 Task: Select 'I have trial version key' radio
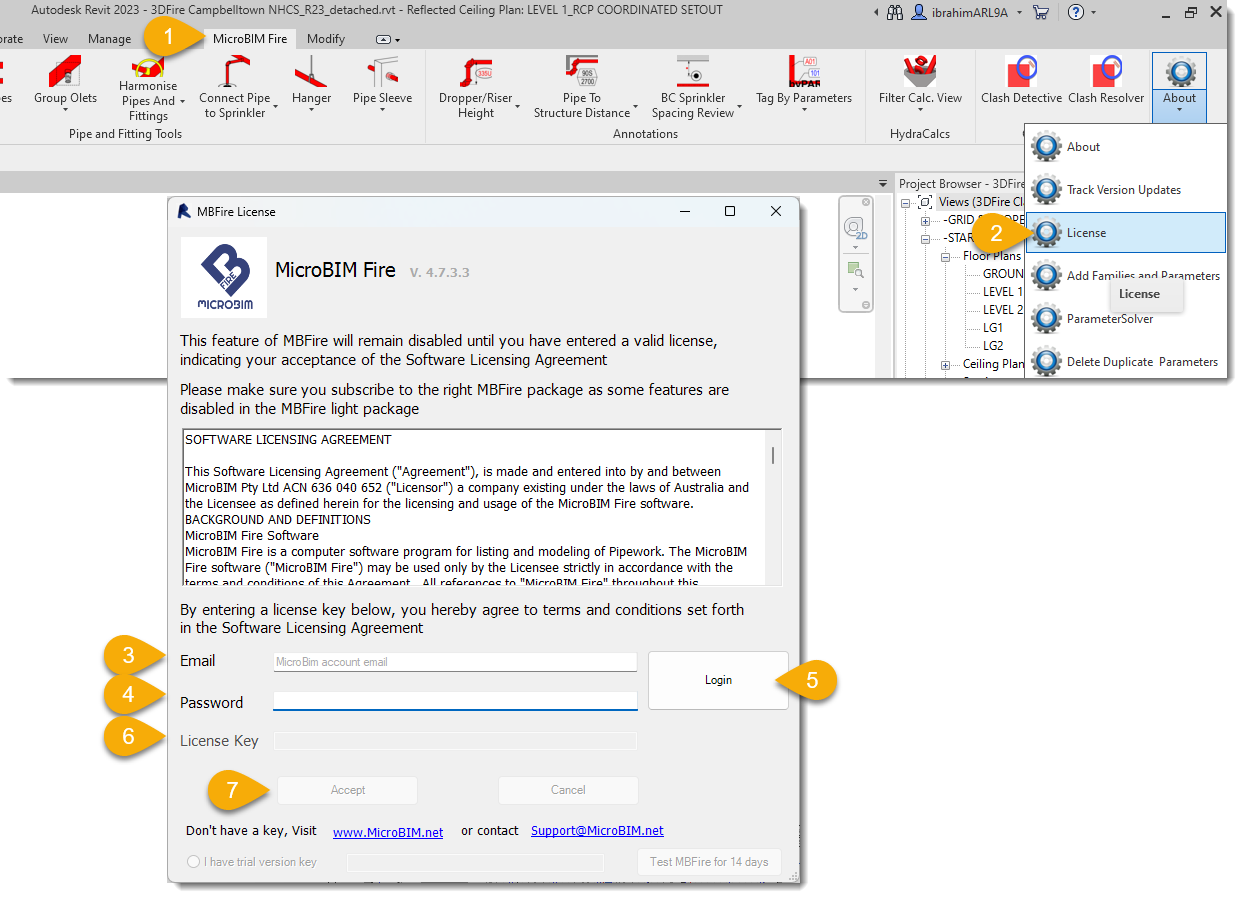(194, 861)
